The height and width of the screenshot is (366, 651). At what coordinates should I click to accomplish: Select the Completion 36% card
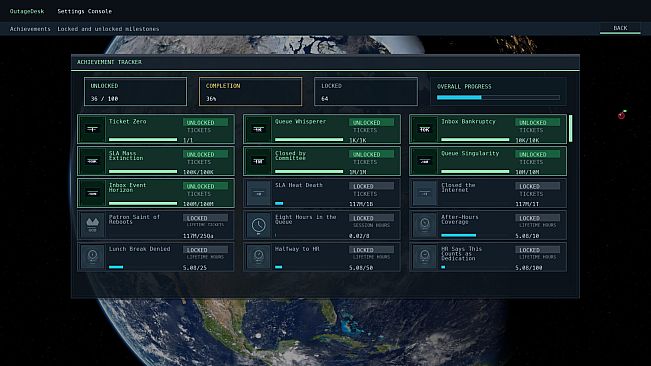[x=250, y=91]
